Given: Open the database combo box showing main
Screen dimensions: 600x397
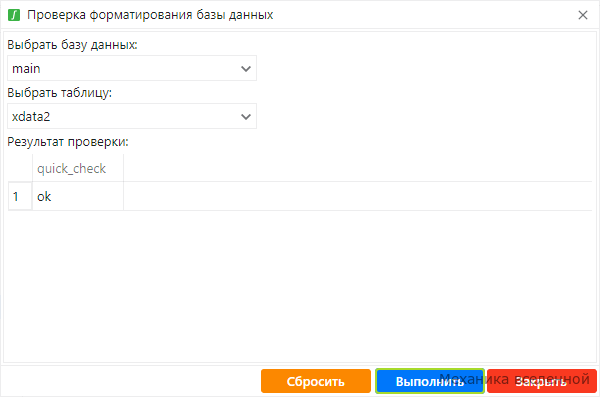Looking at the screenshot, I should (132, 68).
